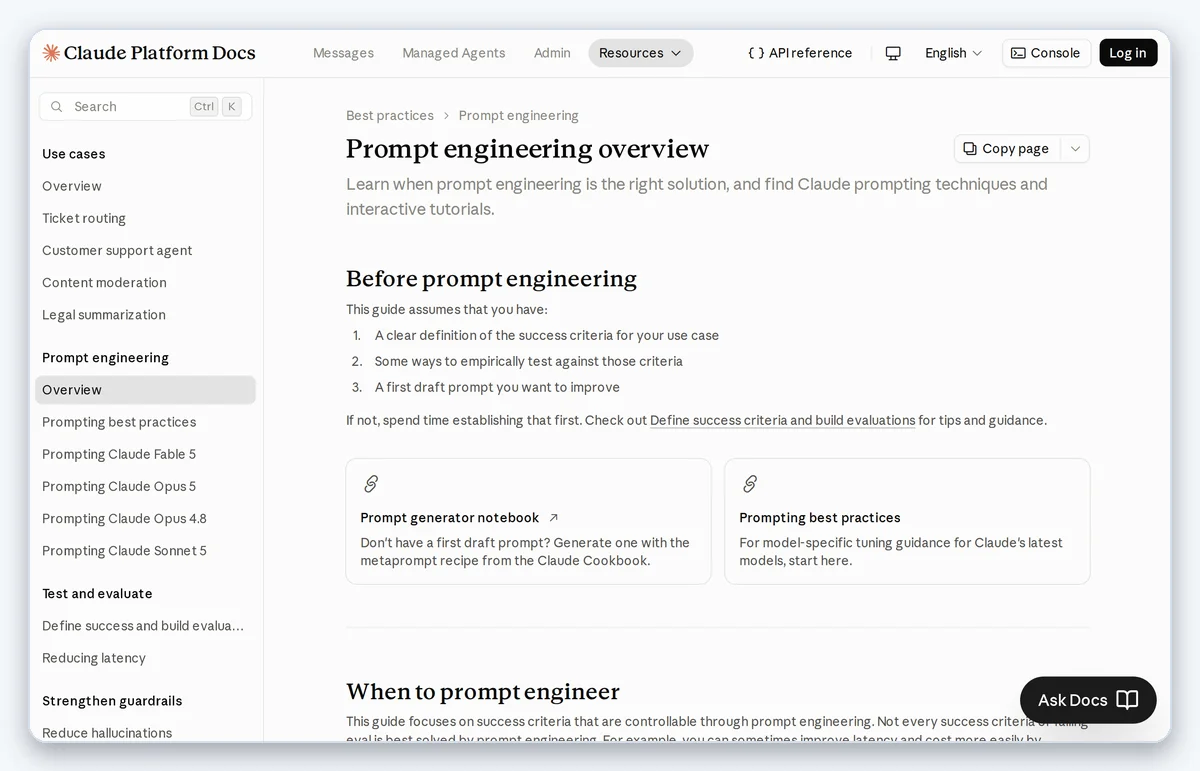The height and width of the screenshot is (771, 1200).
Task: Open the Prompting best practices card
Action: tap(907, 521)
